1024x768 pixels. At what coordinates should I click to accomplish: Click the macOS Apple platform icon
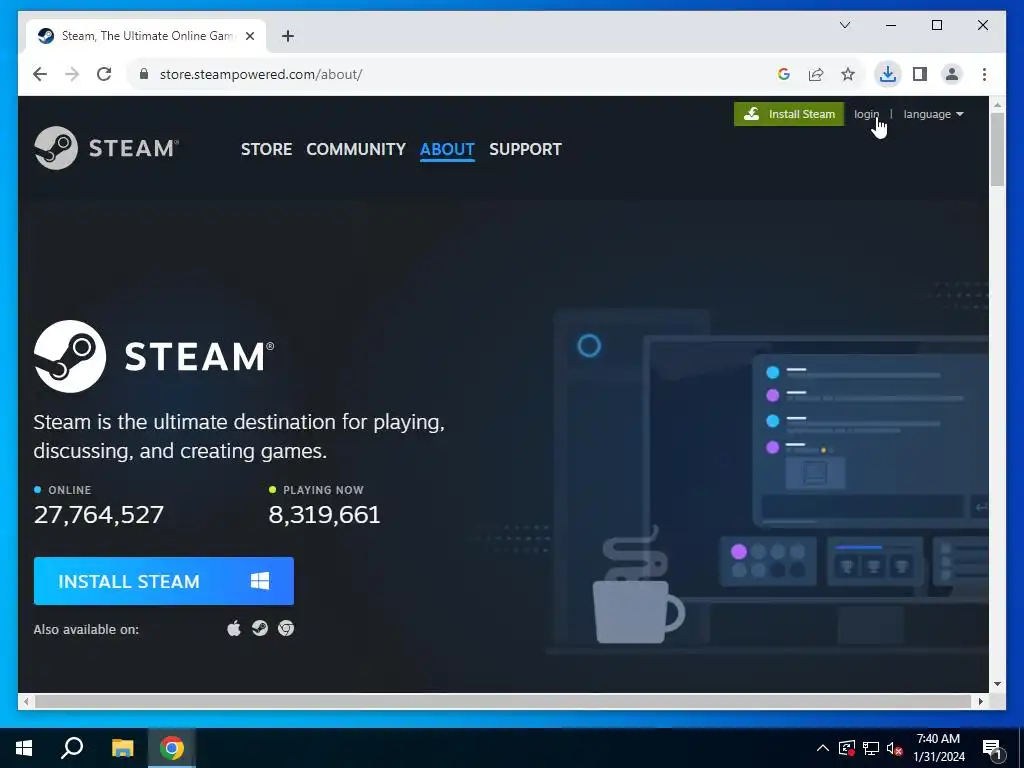(234, 629)
